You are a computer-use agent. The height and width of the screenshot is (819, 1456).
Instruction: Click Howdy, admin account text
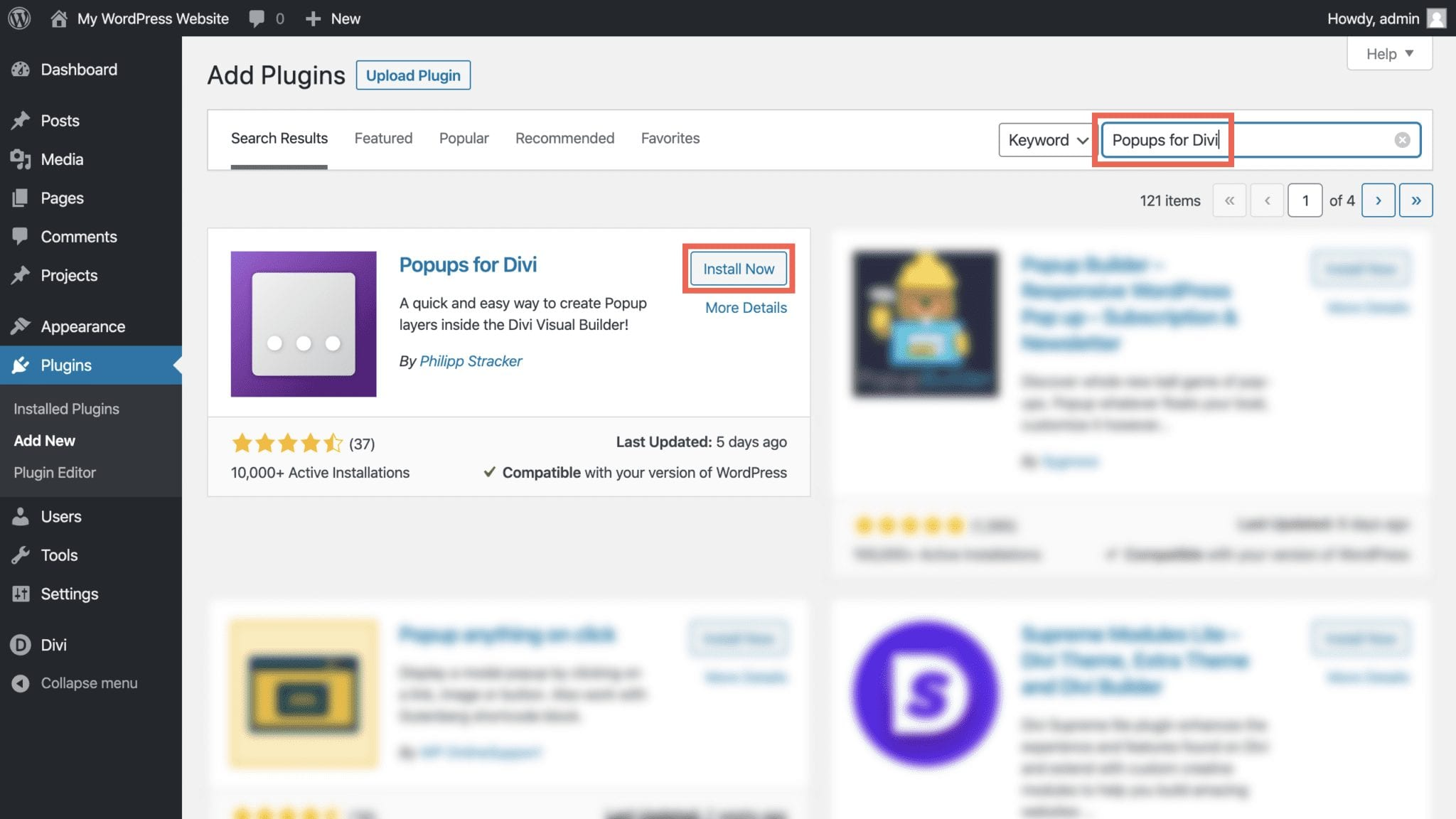[1373, 18]
